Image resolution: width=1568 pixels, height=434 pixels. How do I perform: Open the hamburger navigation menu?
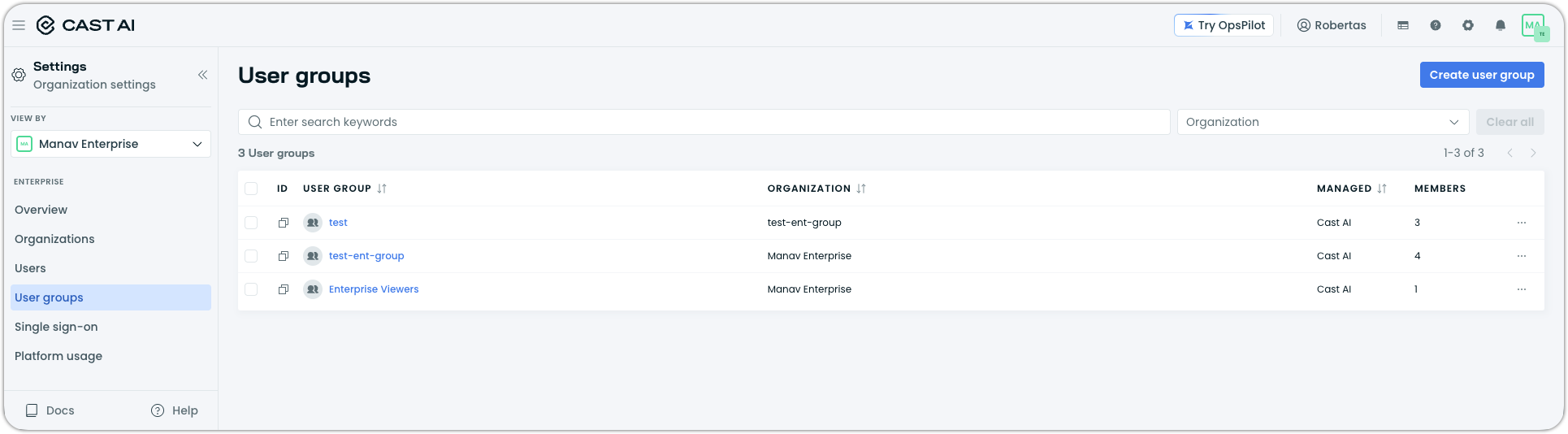19,25
